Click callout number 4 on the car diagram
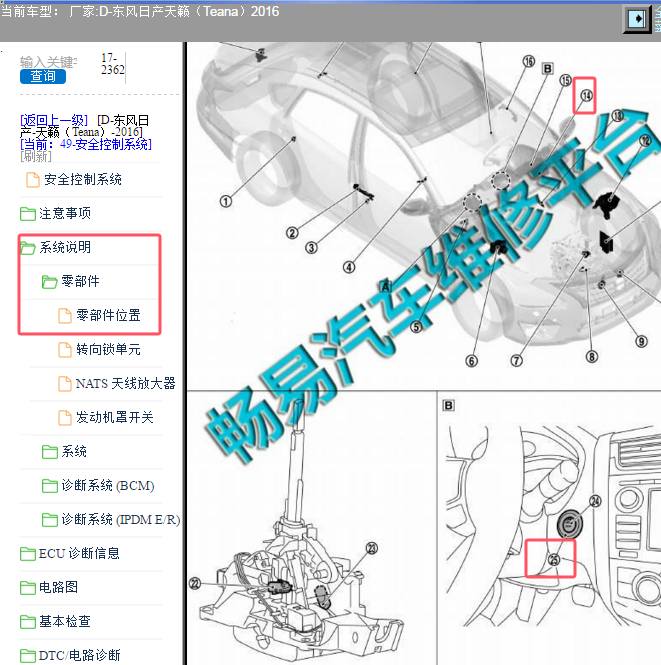 (x=349, y=267)
